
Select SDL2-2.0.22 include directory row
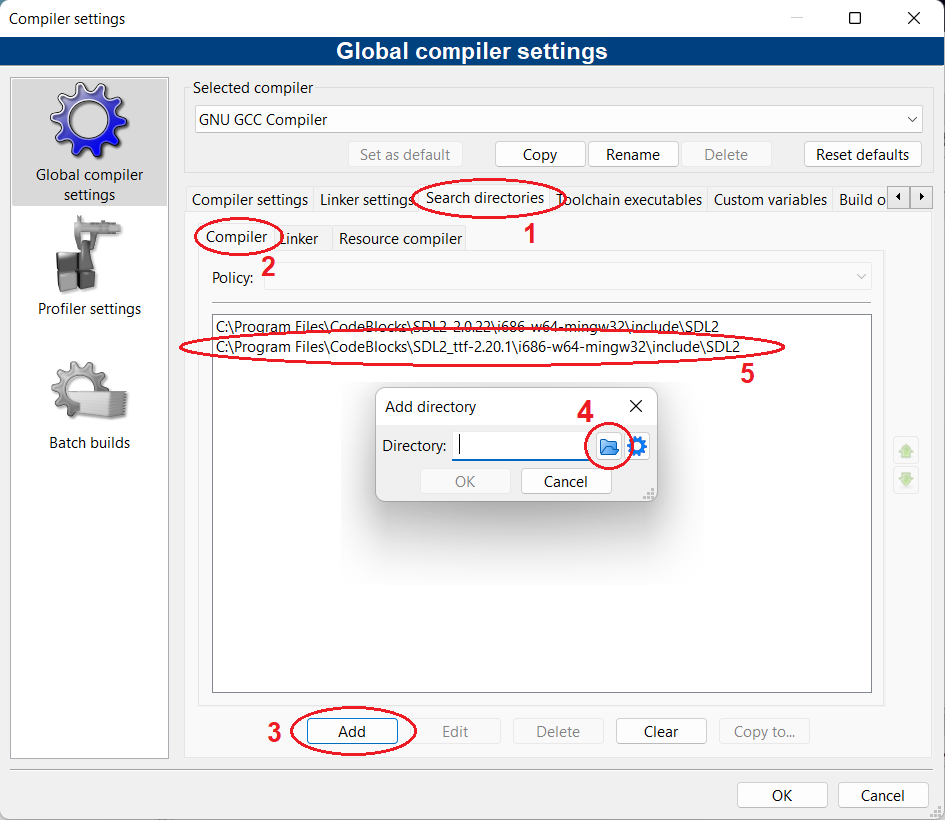click(x=541, y=327)
